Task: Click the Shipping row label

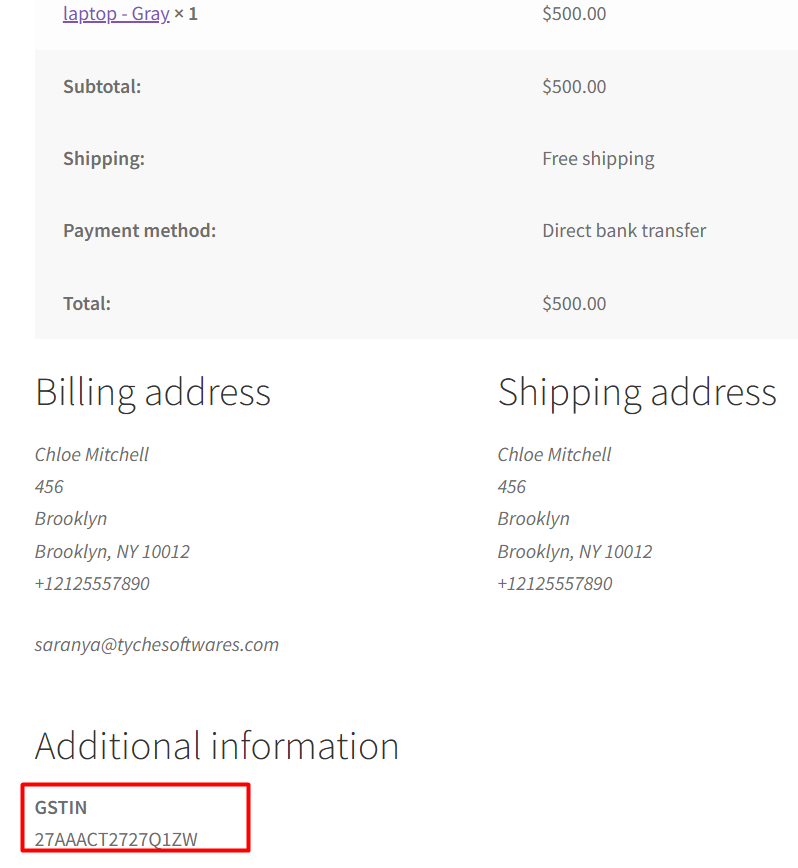Action: 104,158
